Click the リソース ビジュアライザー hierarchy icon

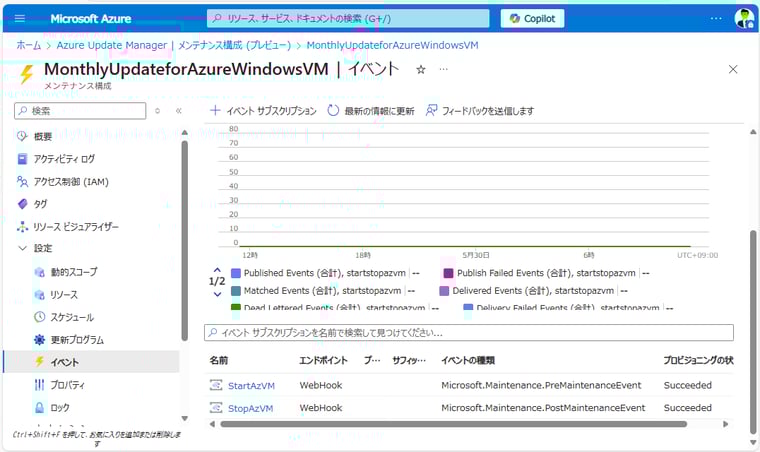(22, 226)
